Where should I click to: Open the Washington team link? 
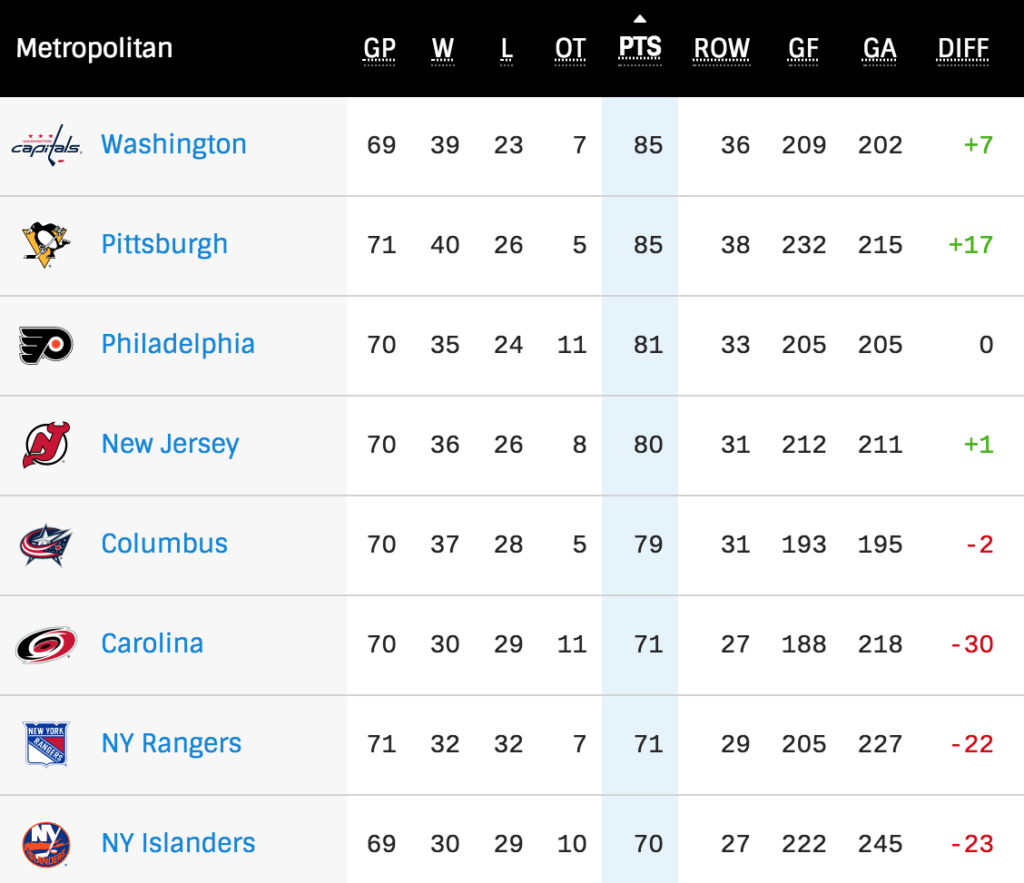pyautogui.click(x=173, y=144)
